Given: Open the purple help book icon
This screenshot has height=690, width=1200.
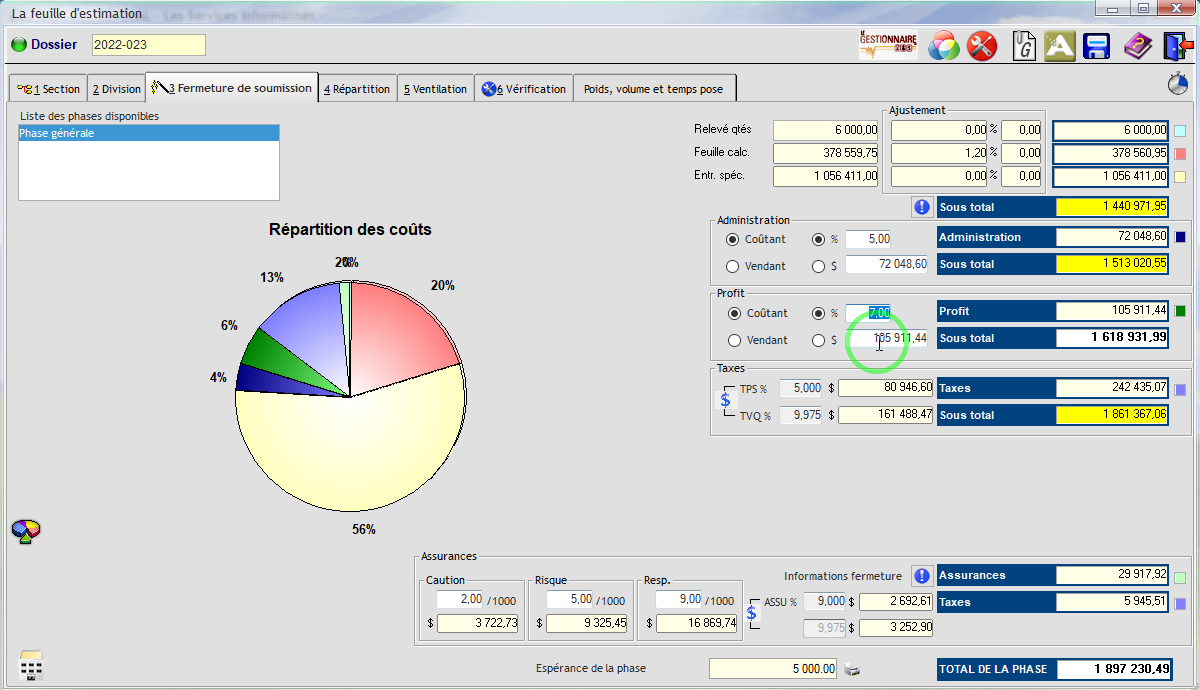Looking at the screenshot, I should pos(1137,46).
